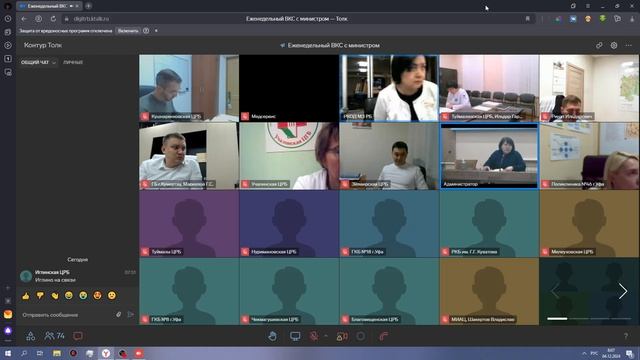Select the Blagoveshchenskaya CRB avatar tile

tap(389, 291)
